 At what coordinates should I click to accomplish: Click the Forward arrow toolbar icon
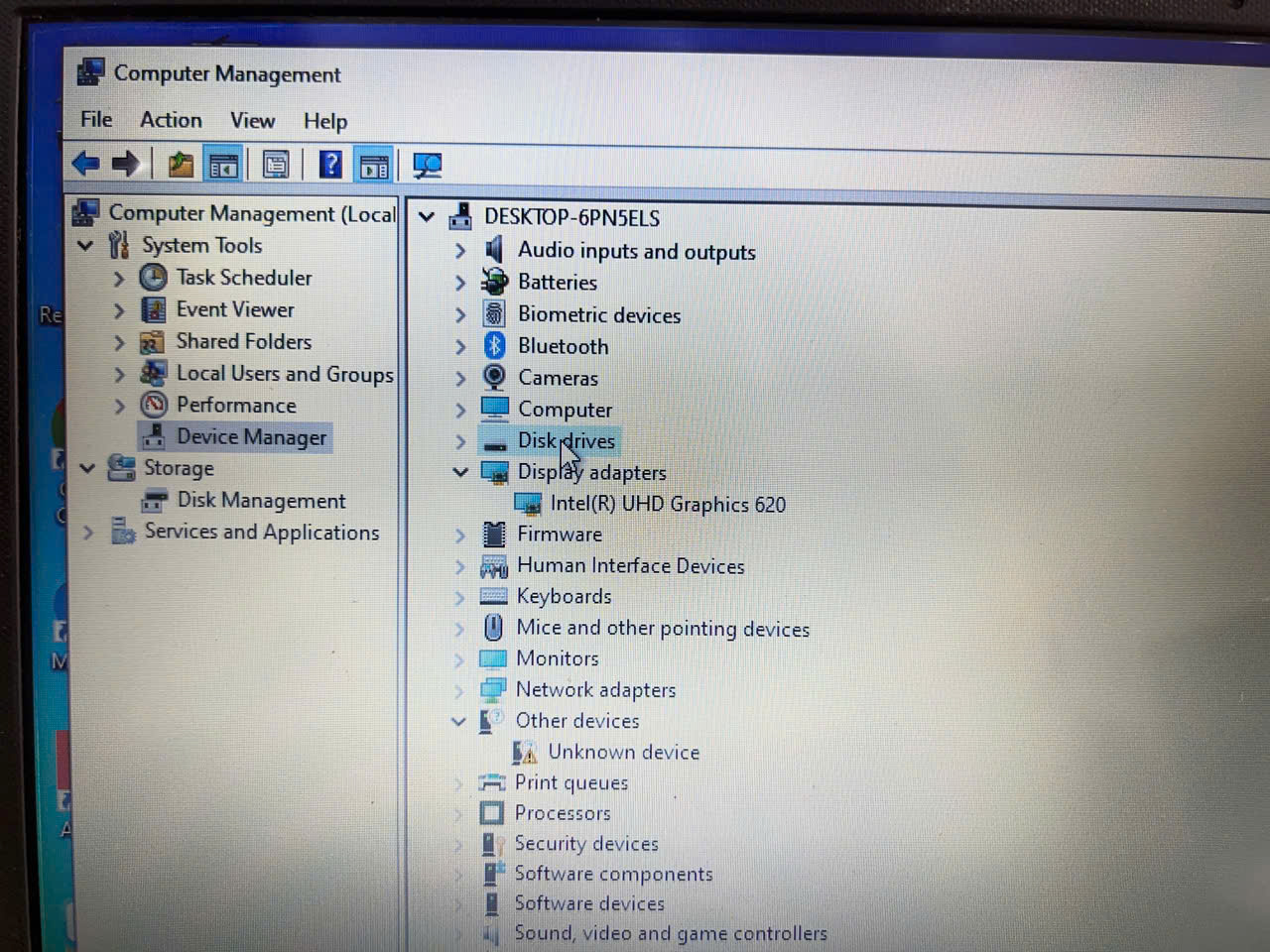(126, 164)
